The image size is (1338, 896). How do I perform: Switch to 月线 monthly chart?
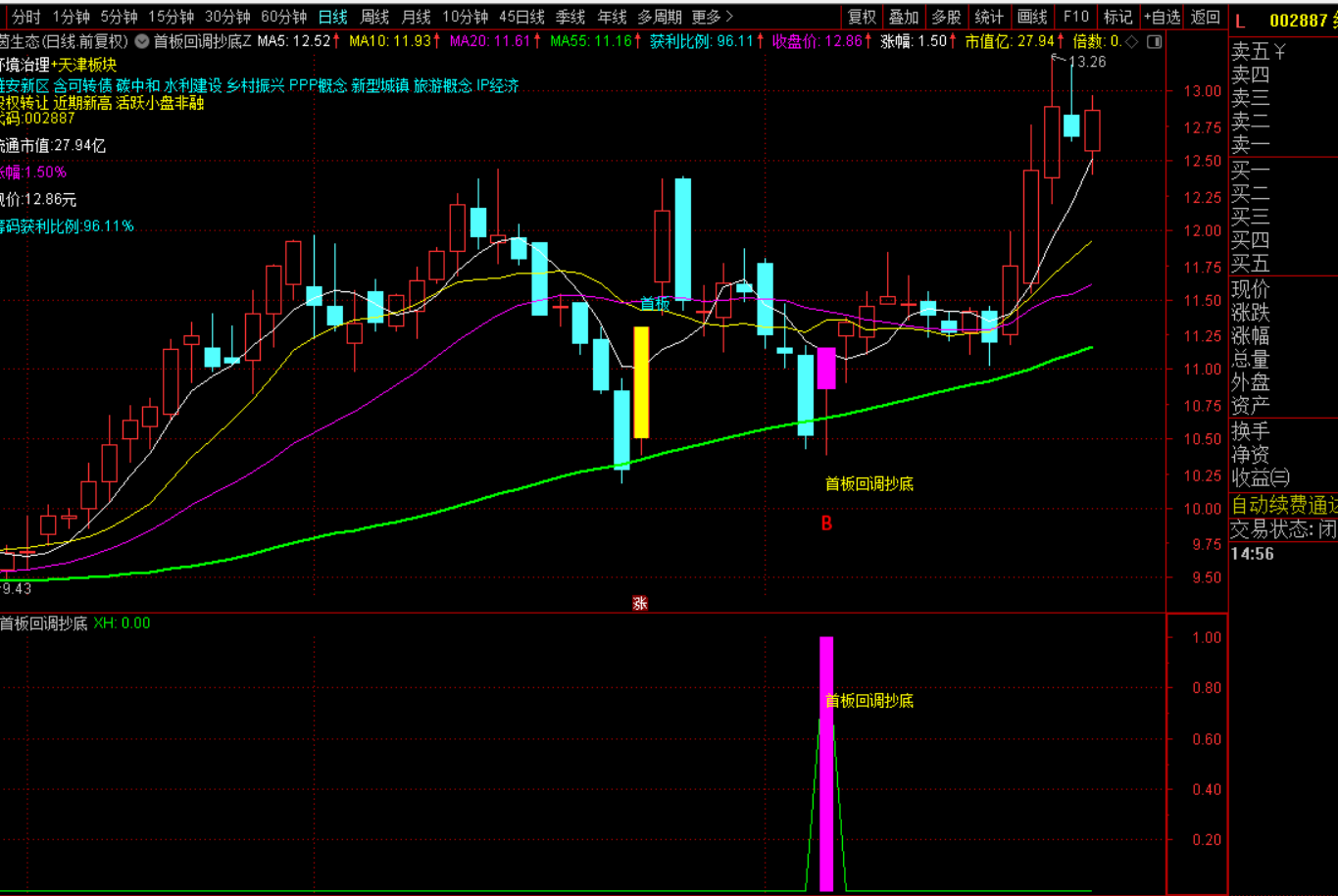point(417,17)
